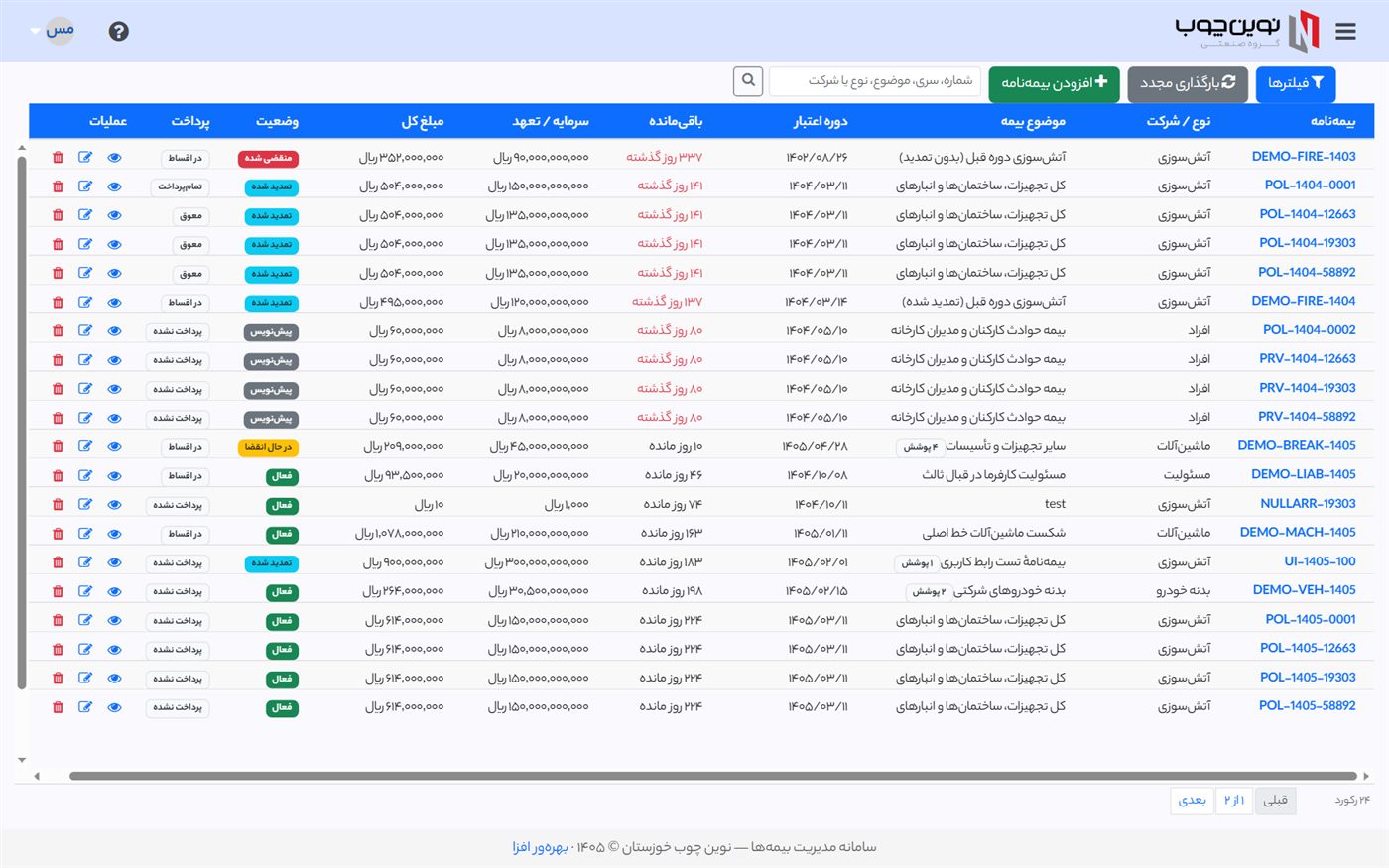The width and height of the screenshot is (1389, 868).
Task: Delete policy DEMO-VEH-1405
Action: pos(58,592)
